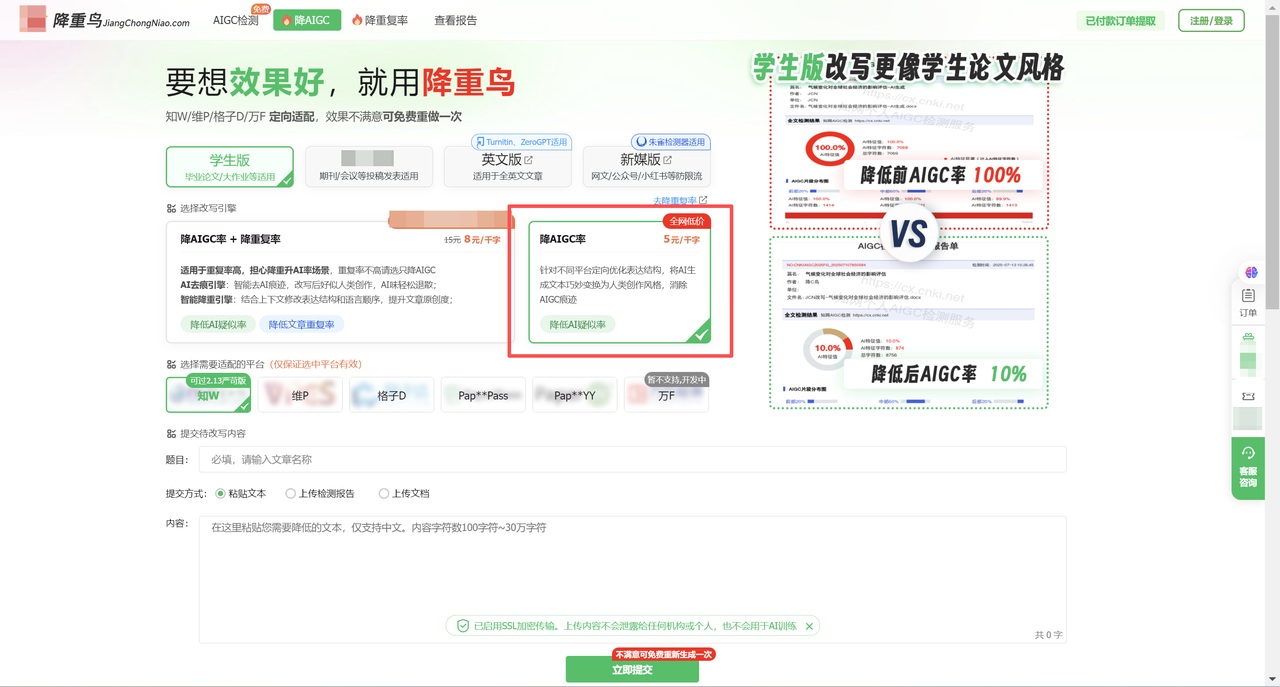Viewport: 1280px width, 687px height.
Task: Select the 万F platform option
Action: (666, 395)
